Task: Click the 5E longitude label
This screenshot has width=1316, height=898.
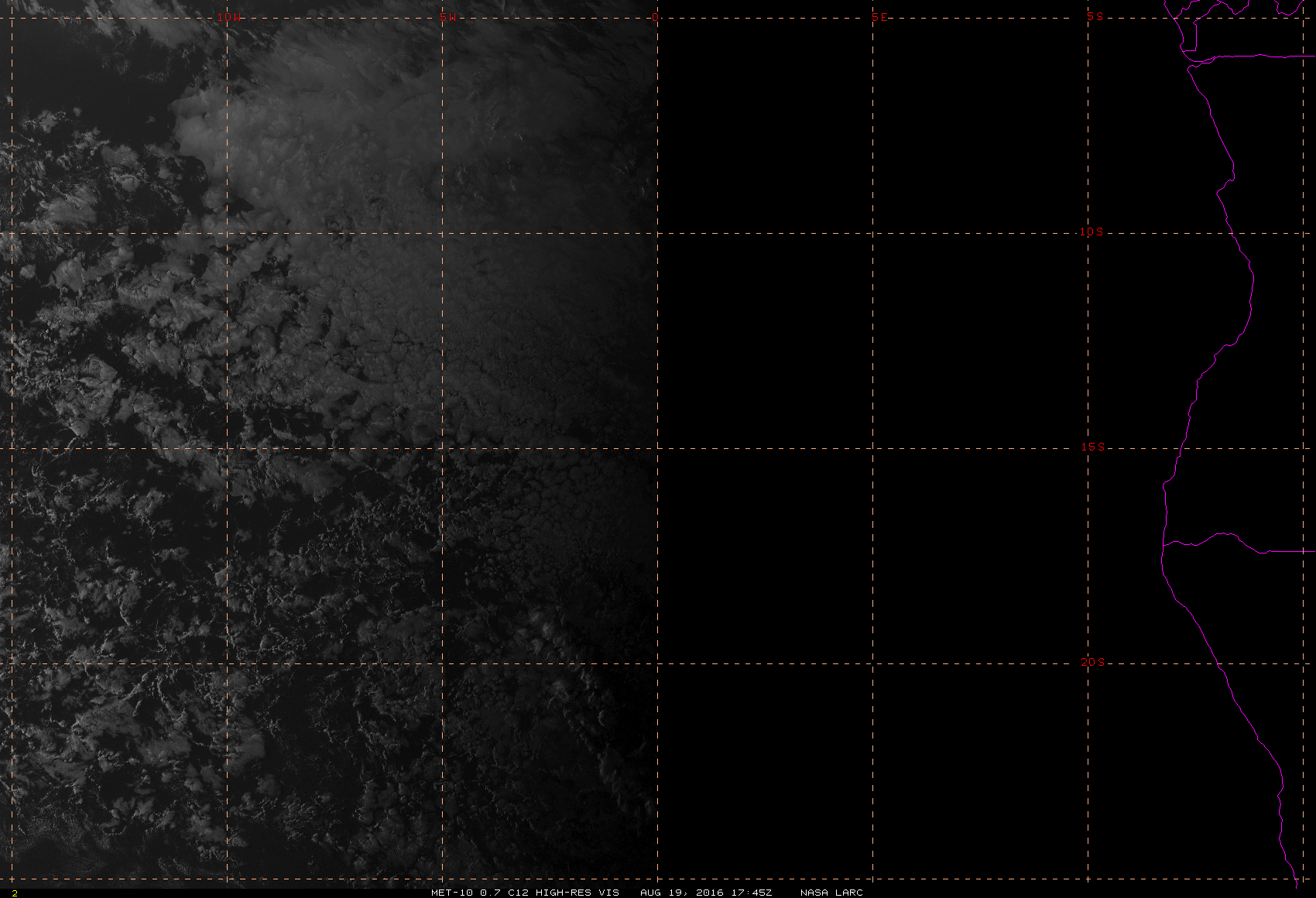Action: 879,17
